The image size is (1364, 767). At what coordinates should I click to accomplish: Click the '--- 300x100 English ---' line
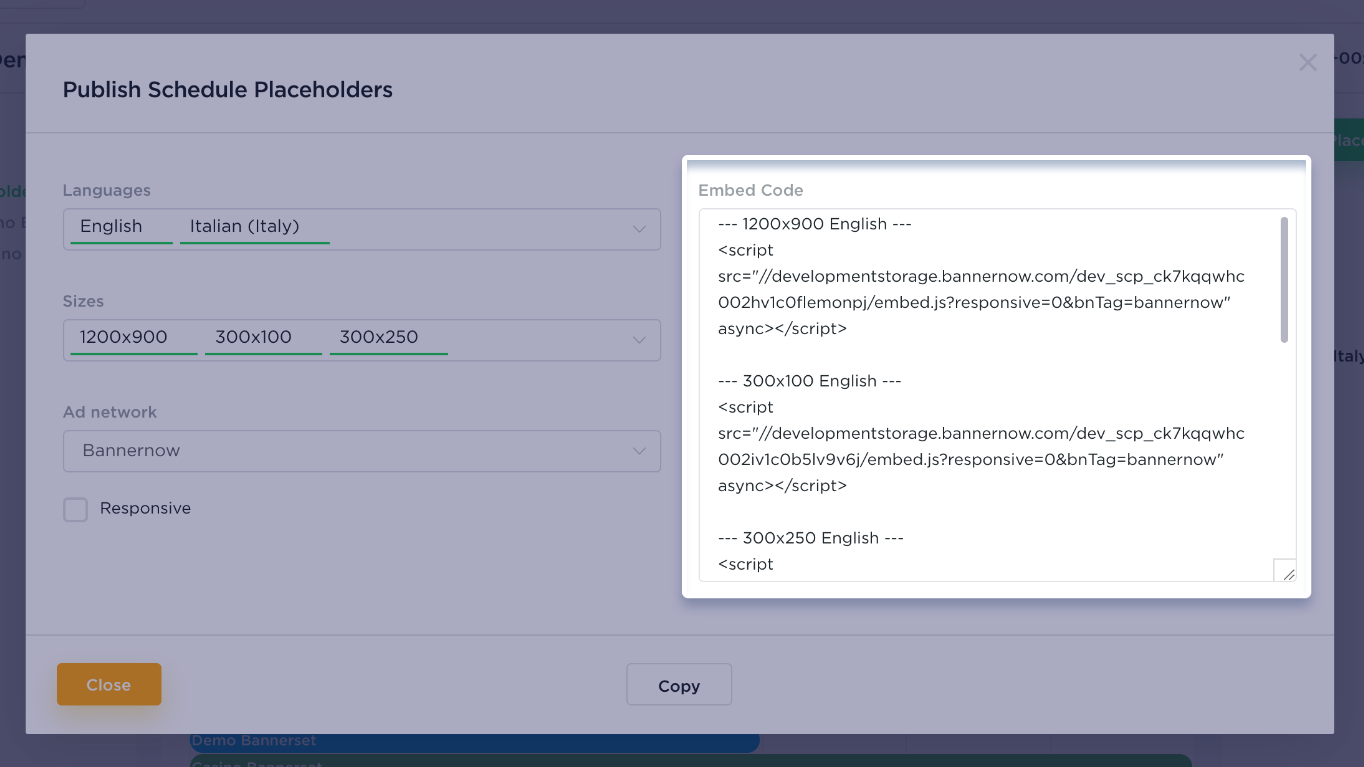coord(809,381)
